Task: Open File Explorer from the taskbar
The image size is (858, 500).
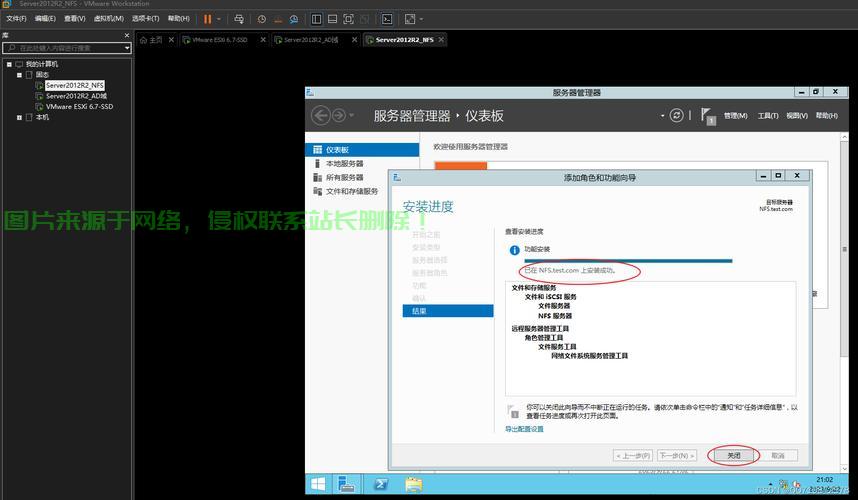Action: point(414,484)
